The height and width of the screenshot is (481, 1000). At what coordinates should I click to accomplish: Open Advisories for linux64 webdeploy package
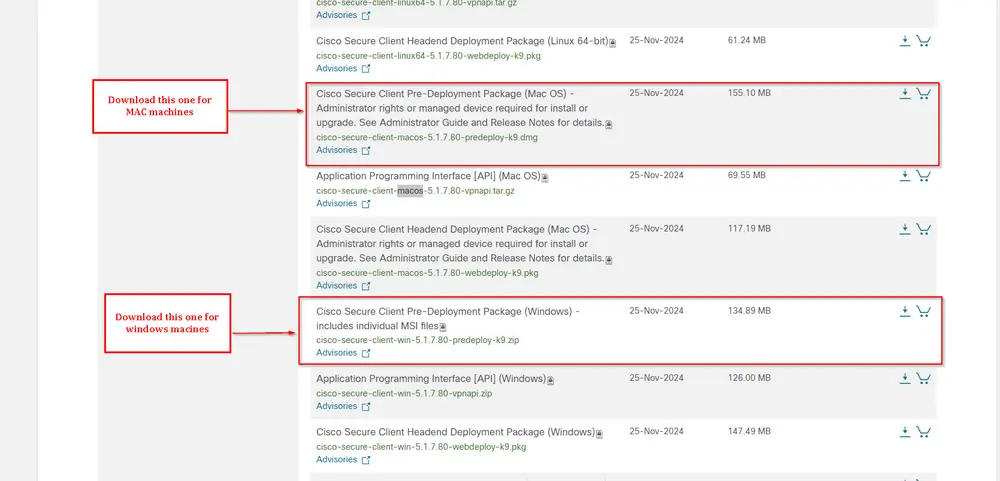343,68
